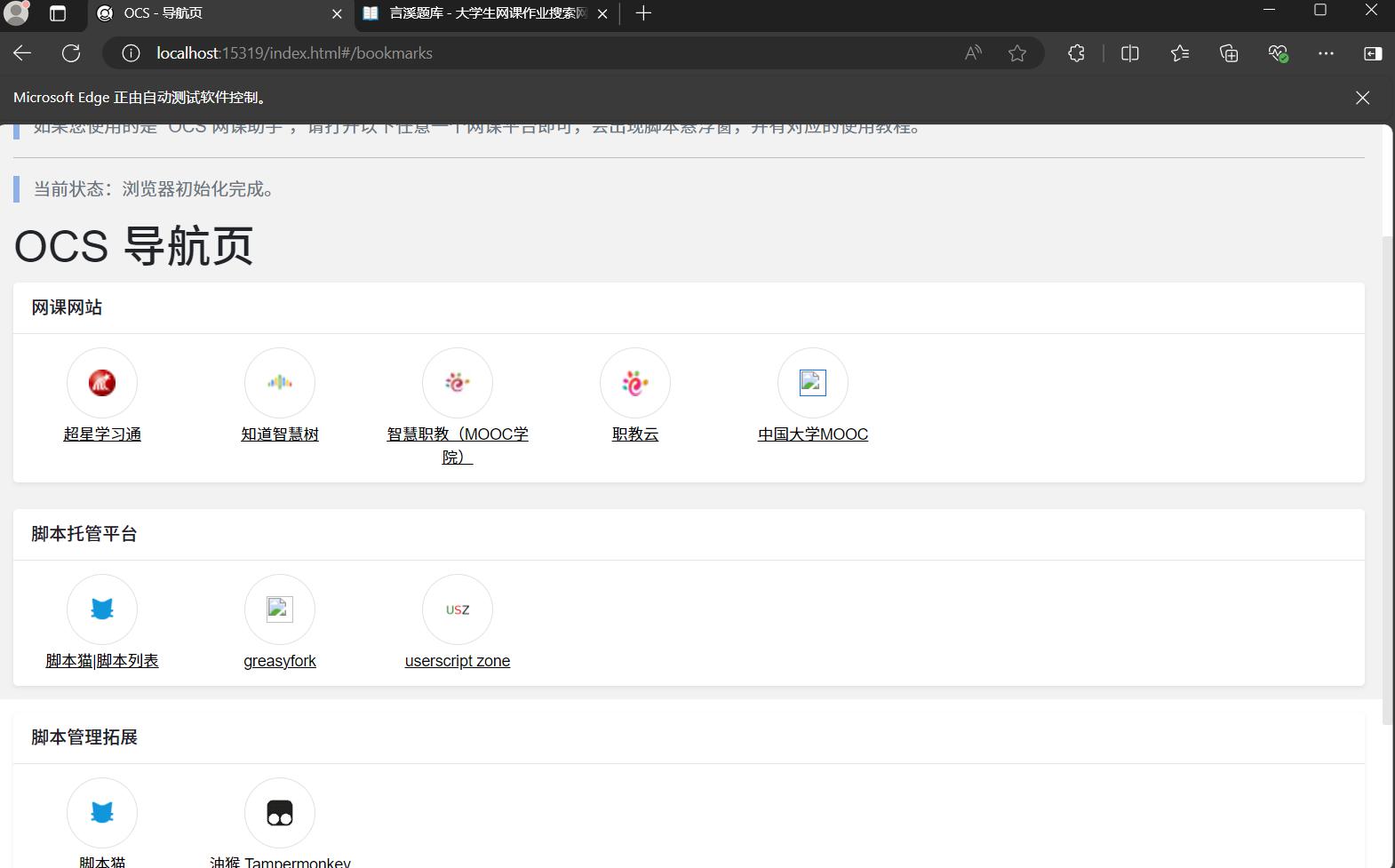This screenshot has width=1395, height=868.
Task: Open the Collections icon
Action: tap(1229, 53)
